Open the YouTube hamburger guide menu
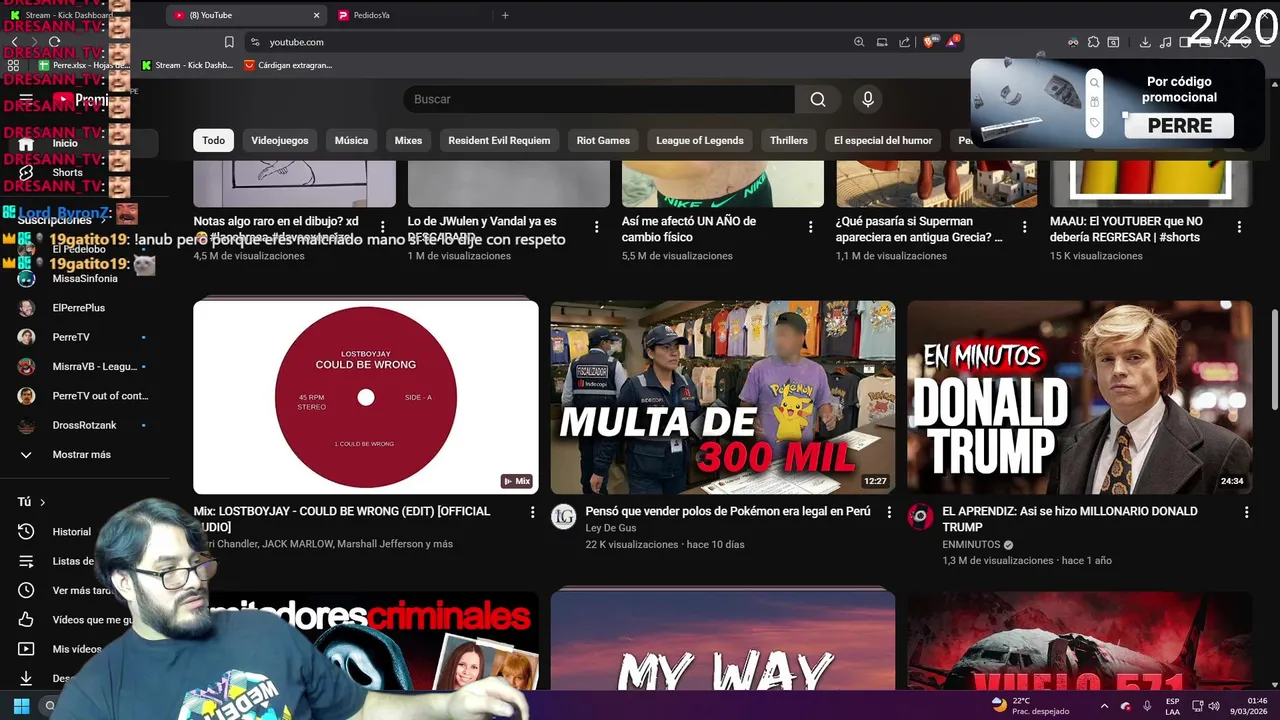 pyautogui.click(x=26, y=99)
